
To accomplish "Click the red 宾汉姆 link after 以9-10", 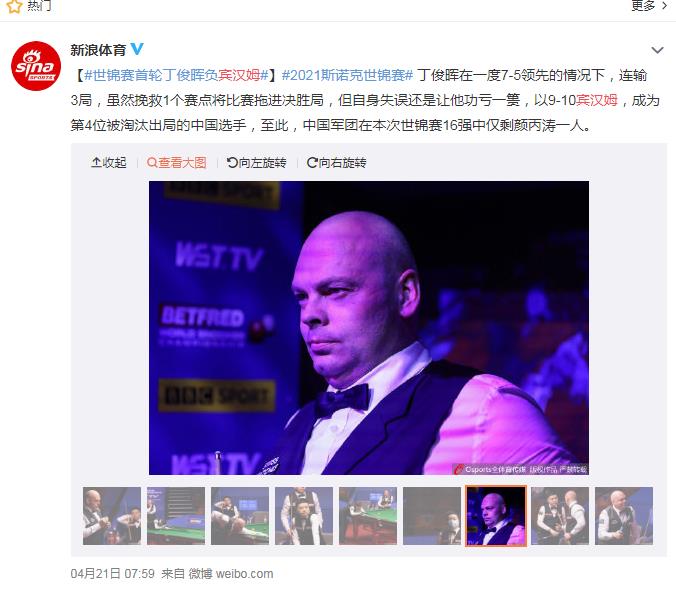I will (597, 100).
